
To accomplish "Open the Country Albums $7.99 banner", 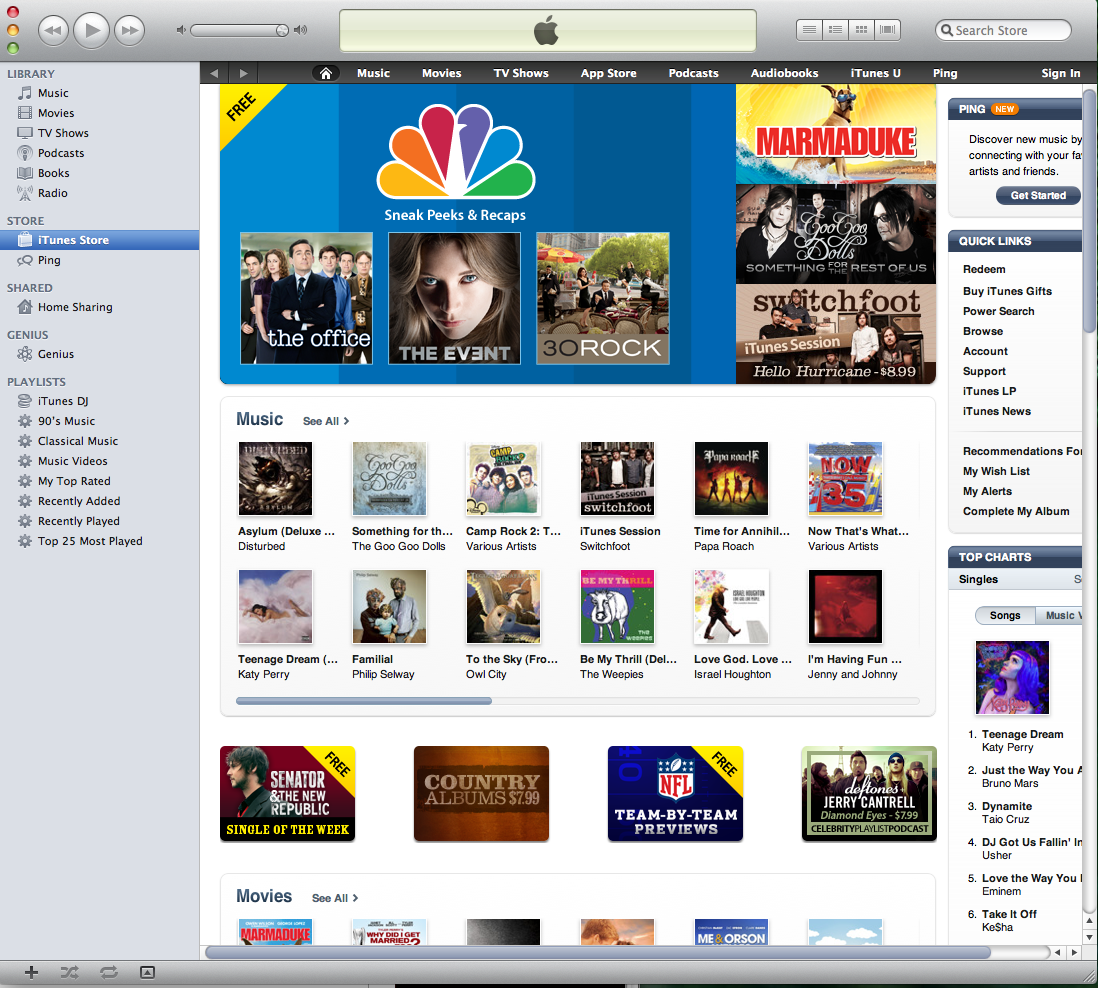I will (481, 793).
